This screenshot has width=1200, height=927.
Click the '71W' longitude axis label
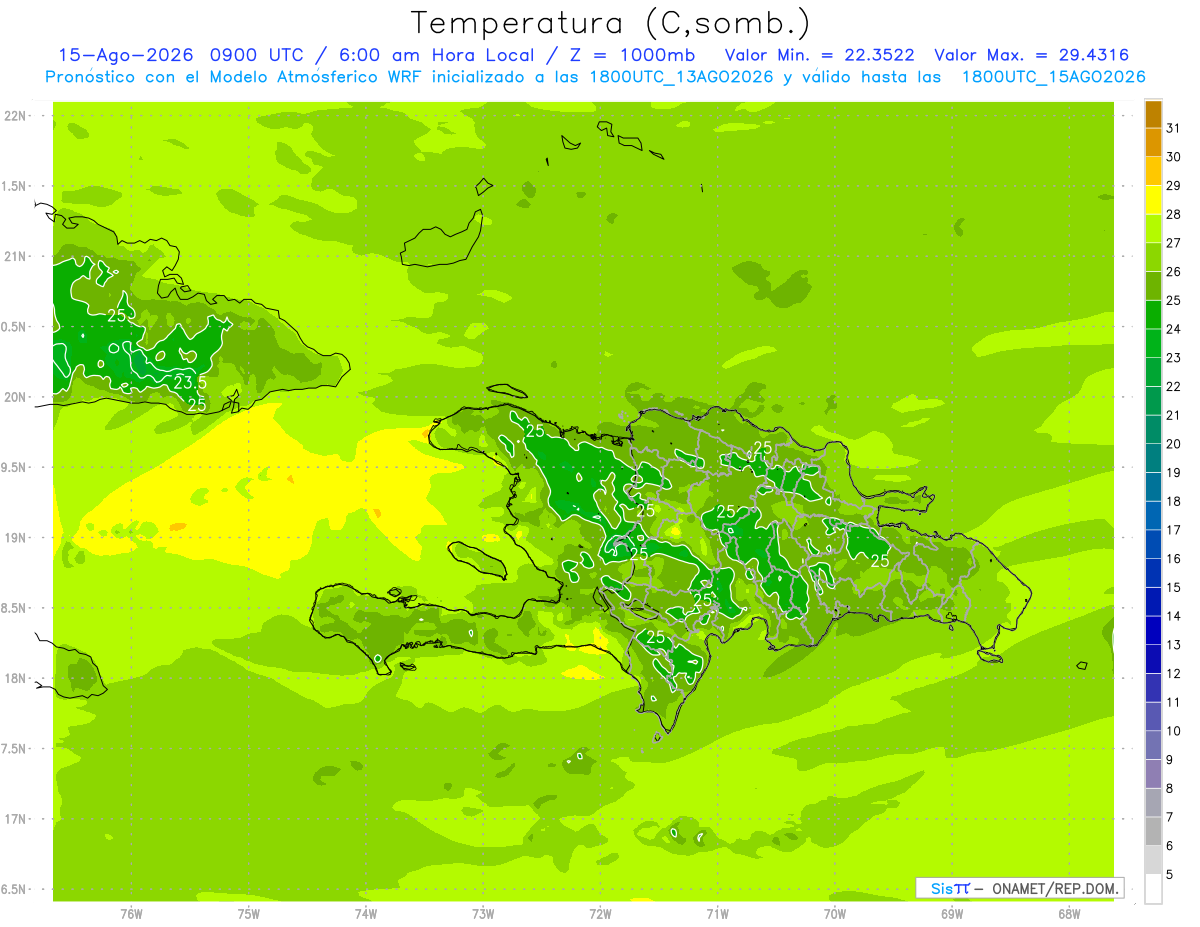[x=717, y=914]
